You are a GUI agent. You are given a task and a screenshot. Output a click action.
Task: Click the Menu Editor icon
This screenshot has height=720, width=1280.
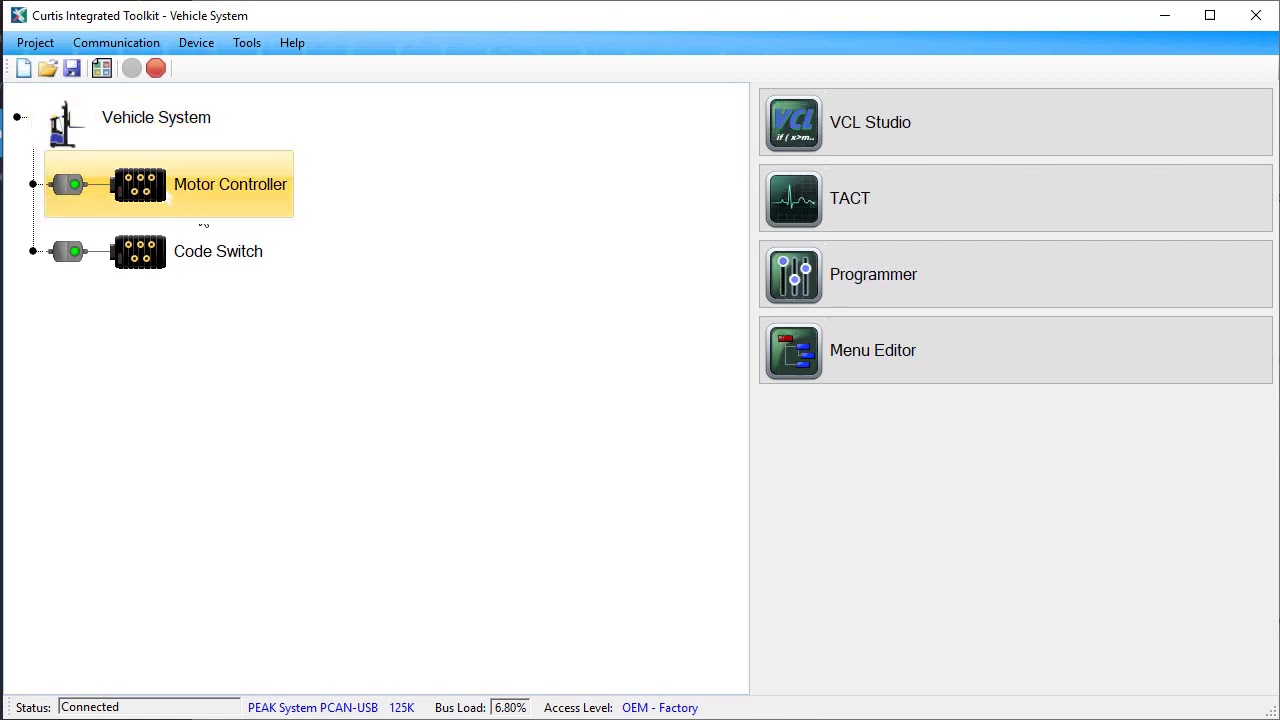794,351
